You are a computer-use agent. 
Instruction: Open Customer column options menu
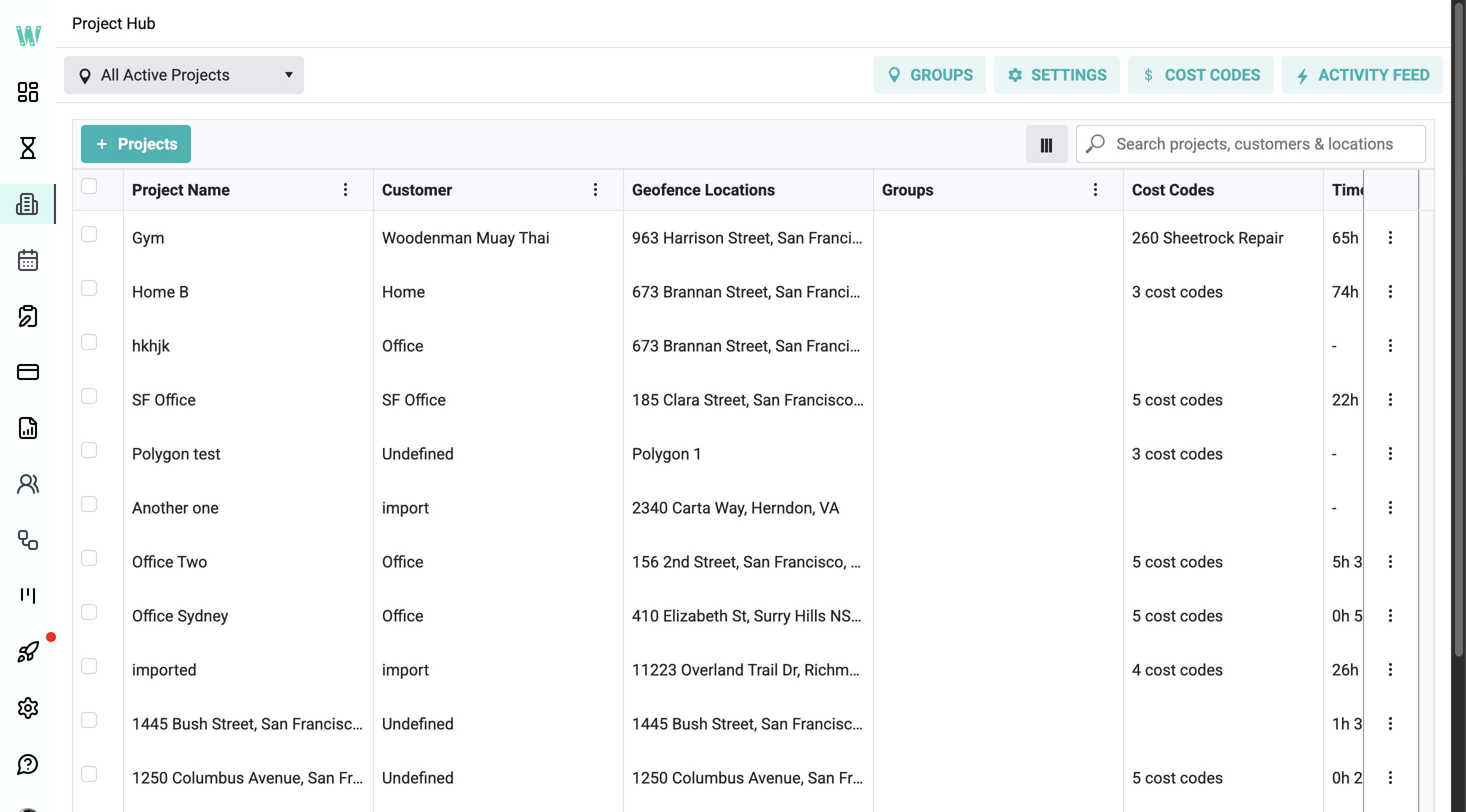(x=595, y=190)
